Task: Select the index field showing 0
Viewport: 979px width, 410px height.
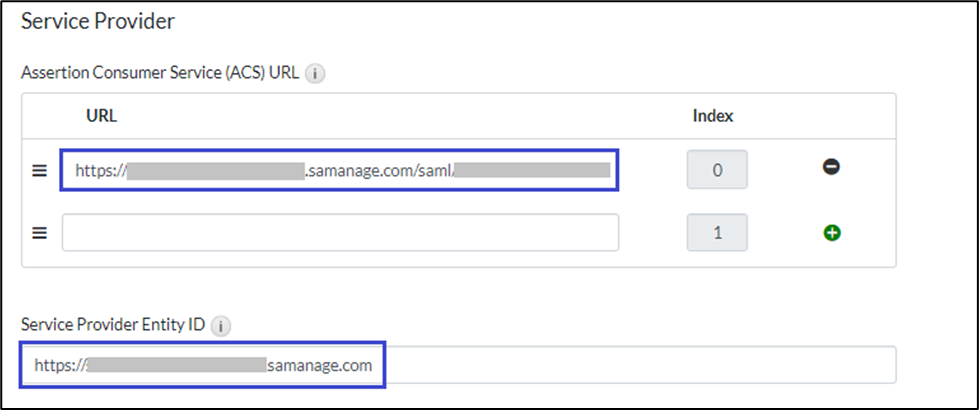Action: click(716, 170)
